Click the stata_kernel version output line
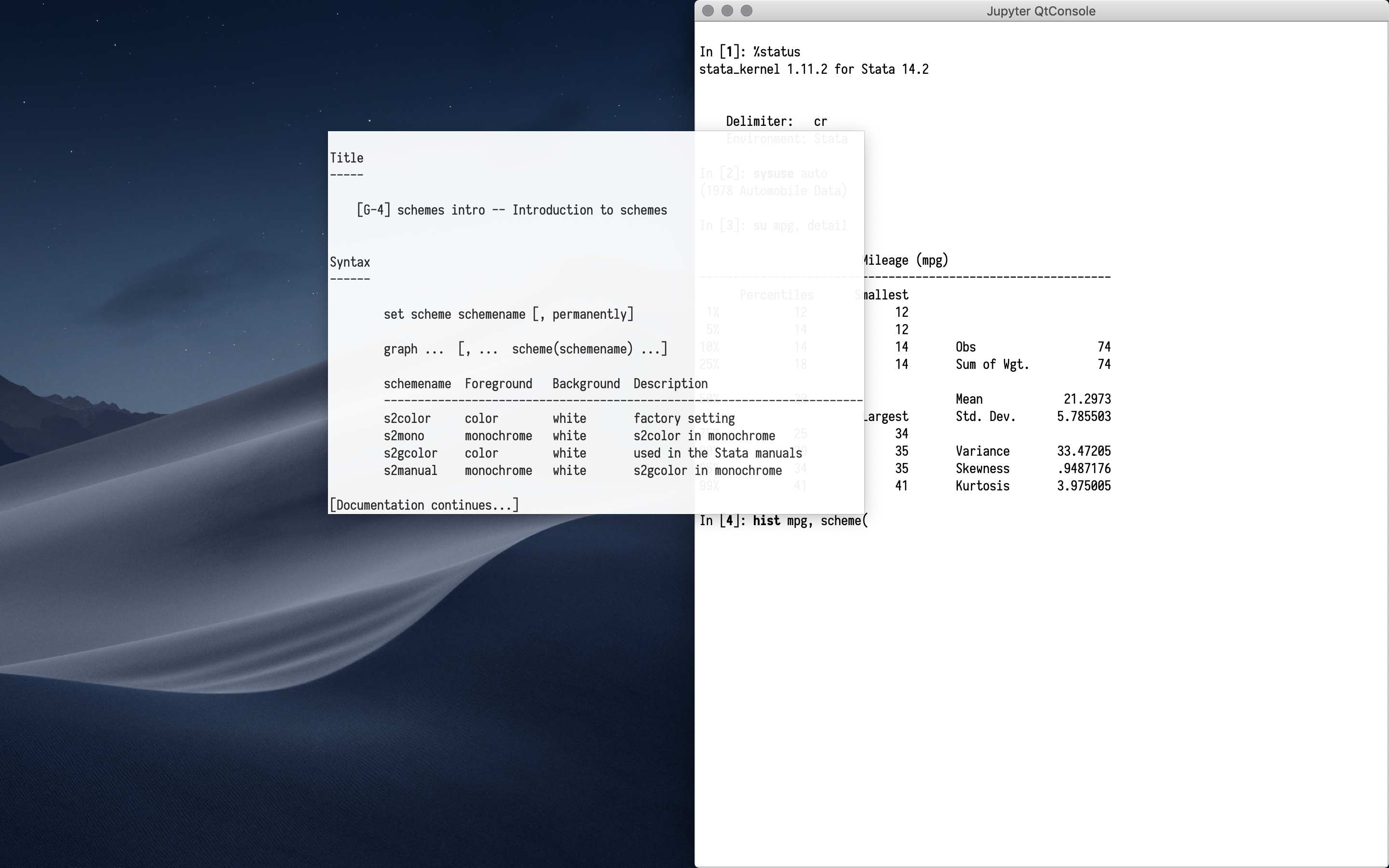The width and height of the screenshot is (1389, 868). (813, 69)
